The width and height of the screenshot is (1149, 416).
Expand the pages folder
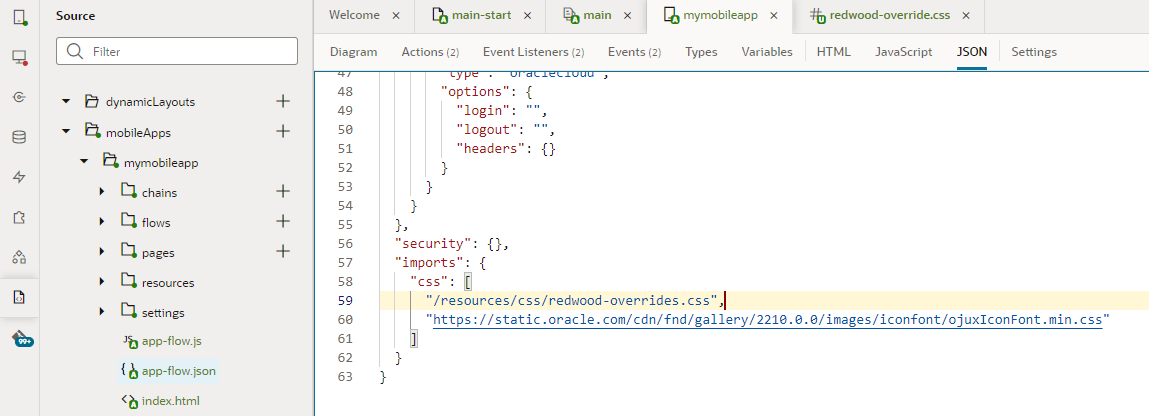tap(102, 252)
